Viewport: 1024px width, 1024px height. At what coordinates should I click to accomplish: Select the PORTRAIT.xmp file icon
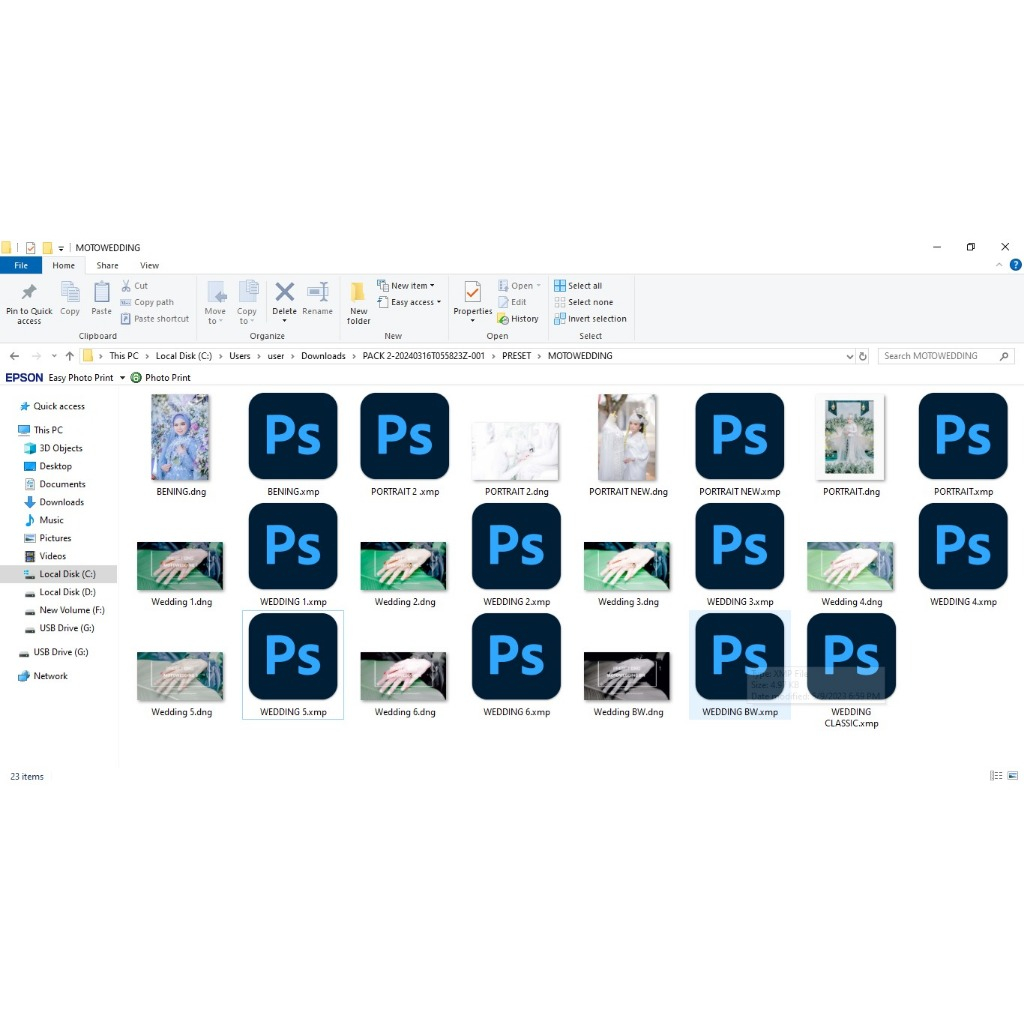point(963,436)
